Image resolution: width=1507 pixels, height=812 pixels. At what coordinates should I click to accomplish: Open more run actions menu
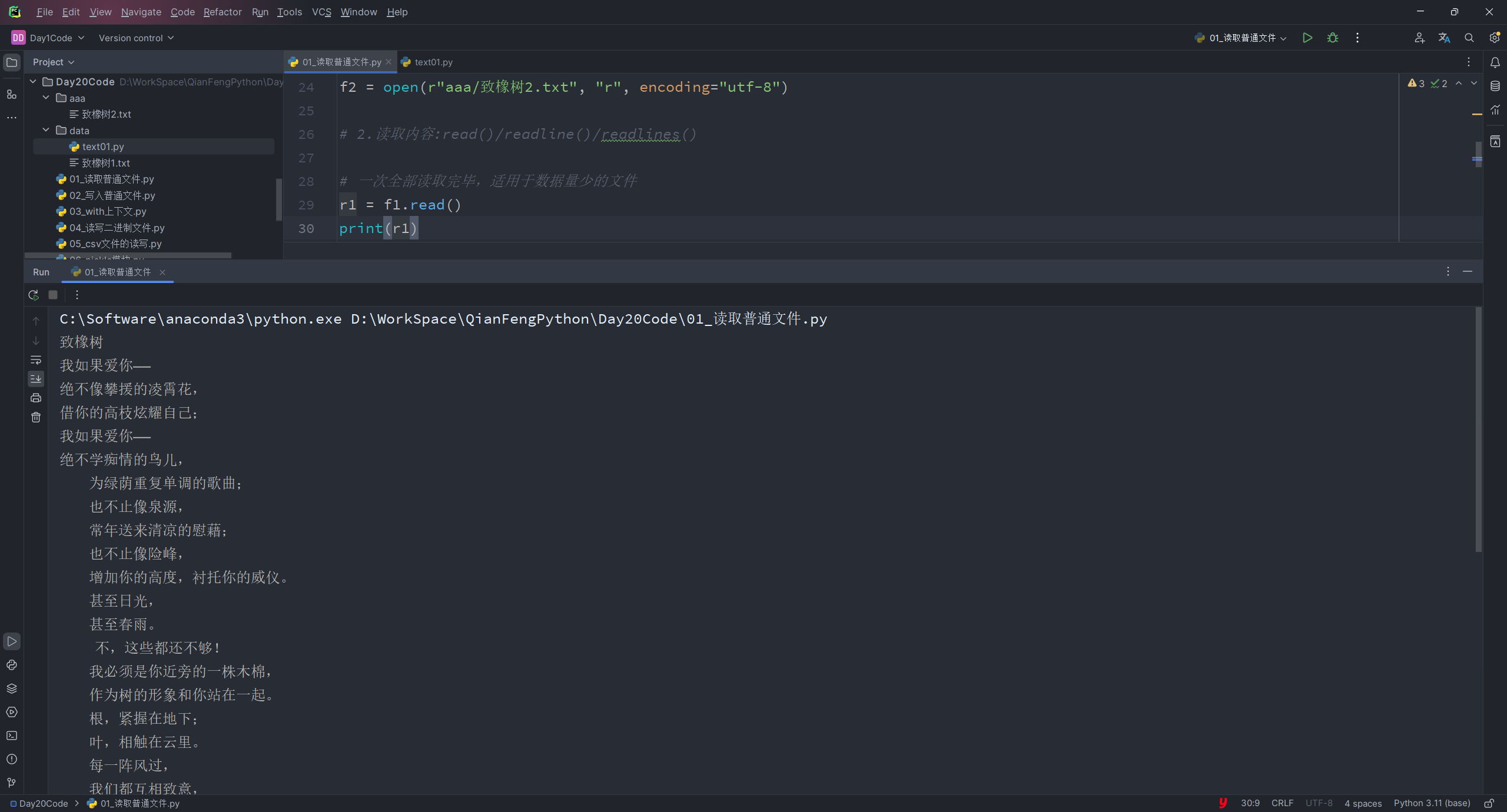point(1357,38)
